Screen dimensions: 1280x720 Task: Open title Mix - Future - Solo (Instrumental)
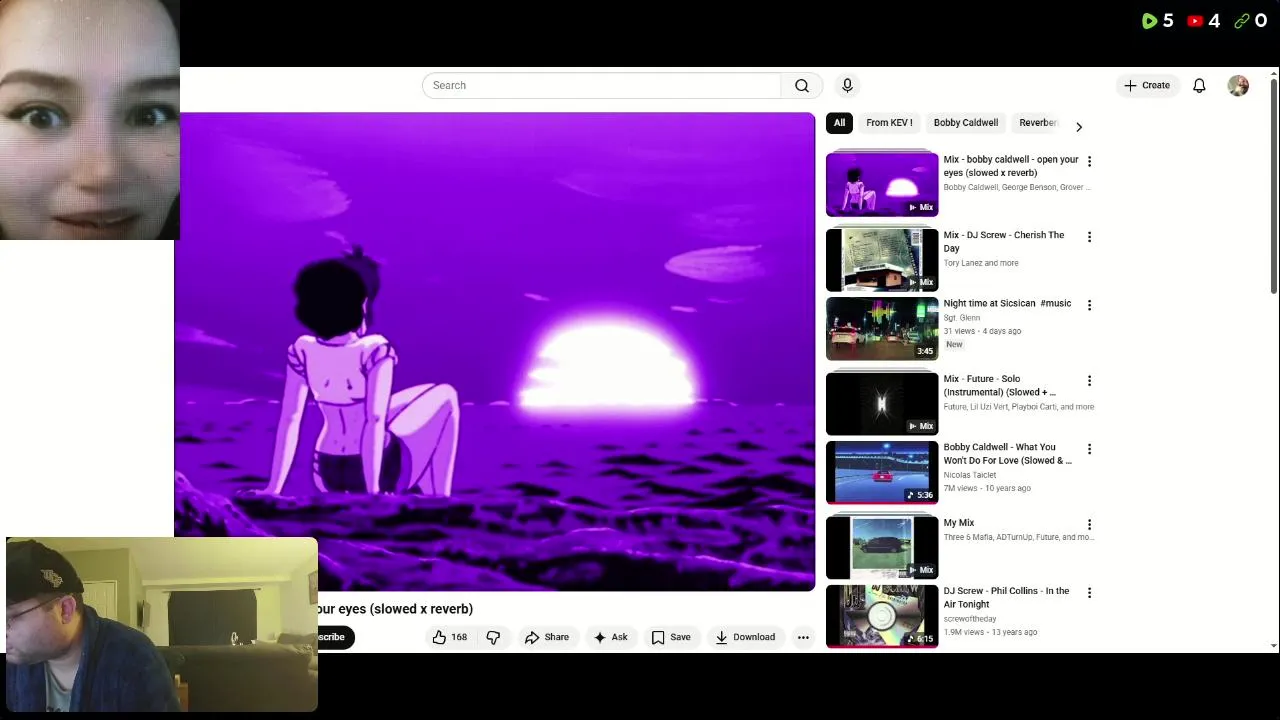point(1000,385)
